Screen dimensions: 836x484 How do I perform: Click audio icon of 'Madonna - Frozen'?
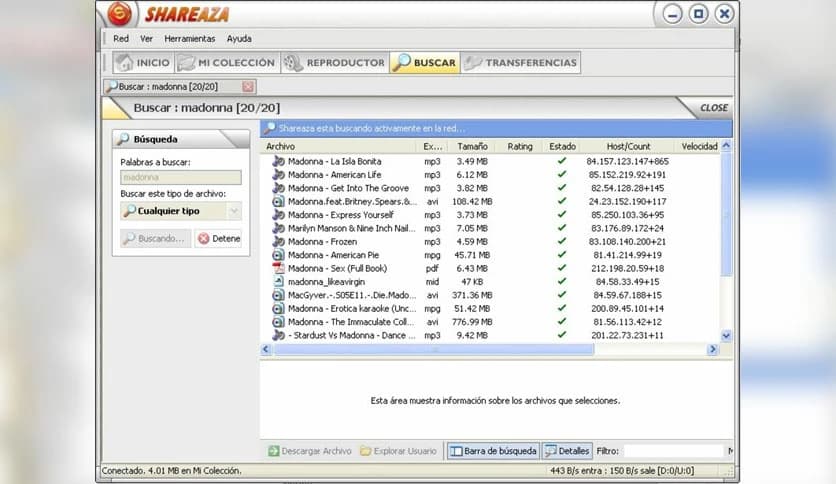tap(278, 241)
